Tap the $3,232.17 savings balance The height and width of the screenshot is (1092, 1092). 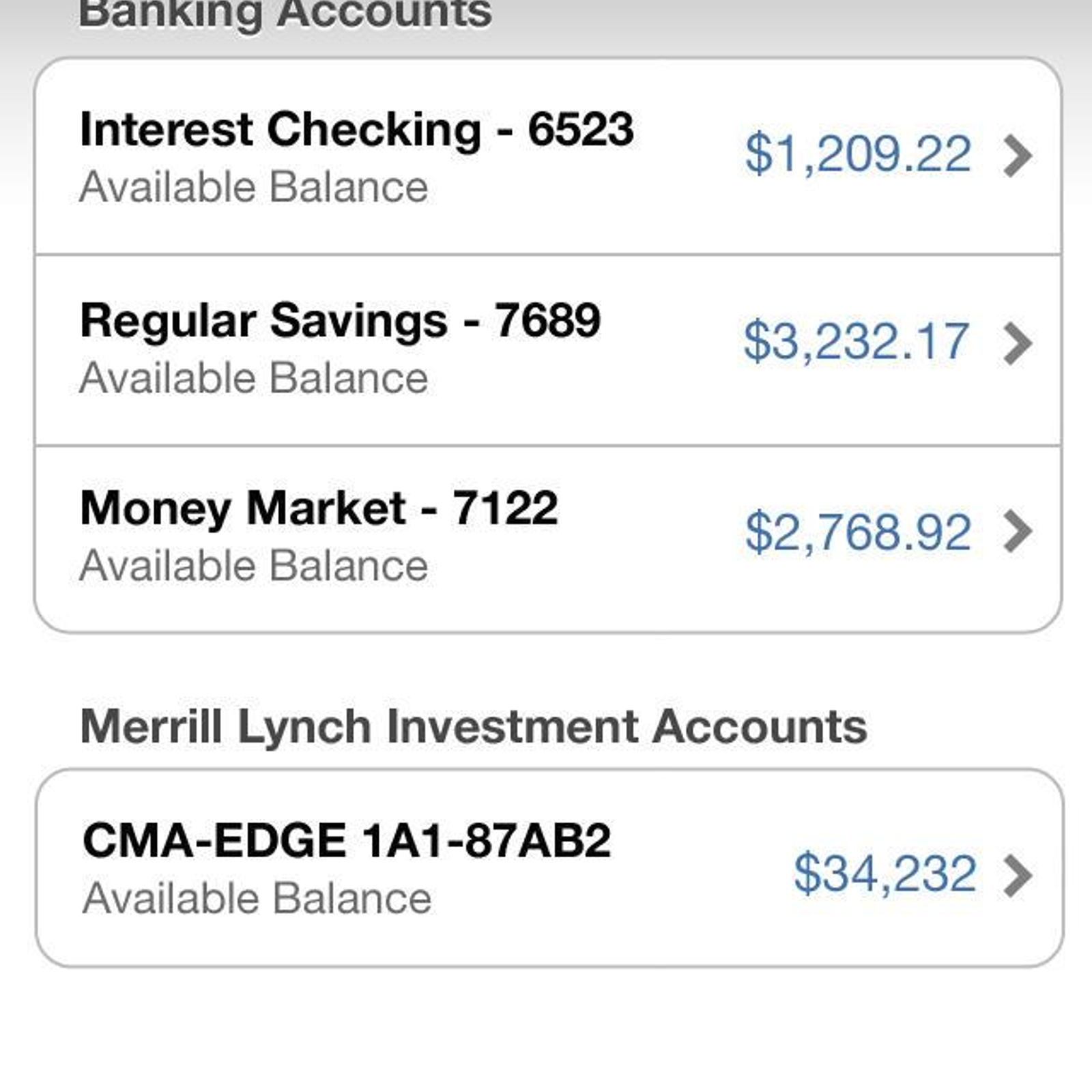[857, 342]
